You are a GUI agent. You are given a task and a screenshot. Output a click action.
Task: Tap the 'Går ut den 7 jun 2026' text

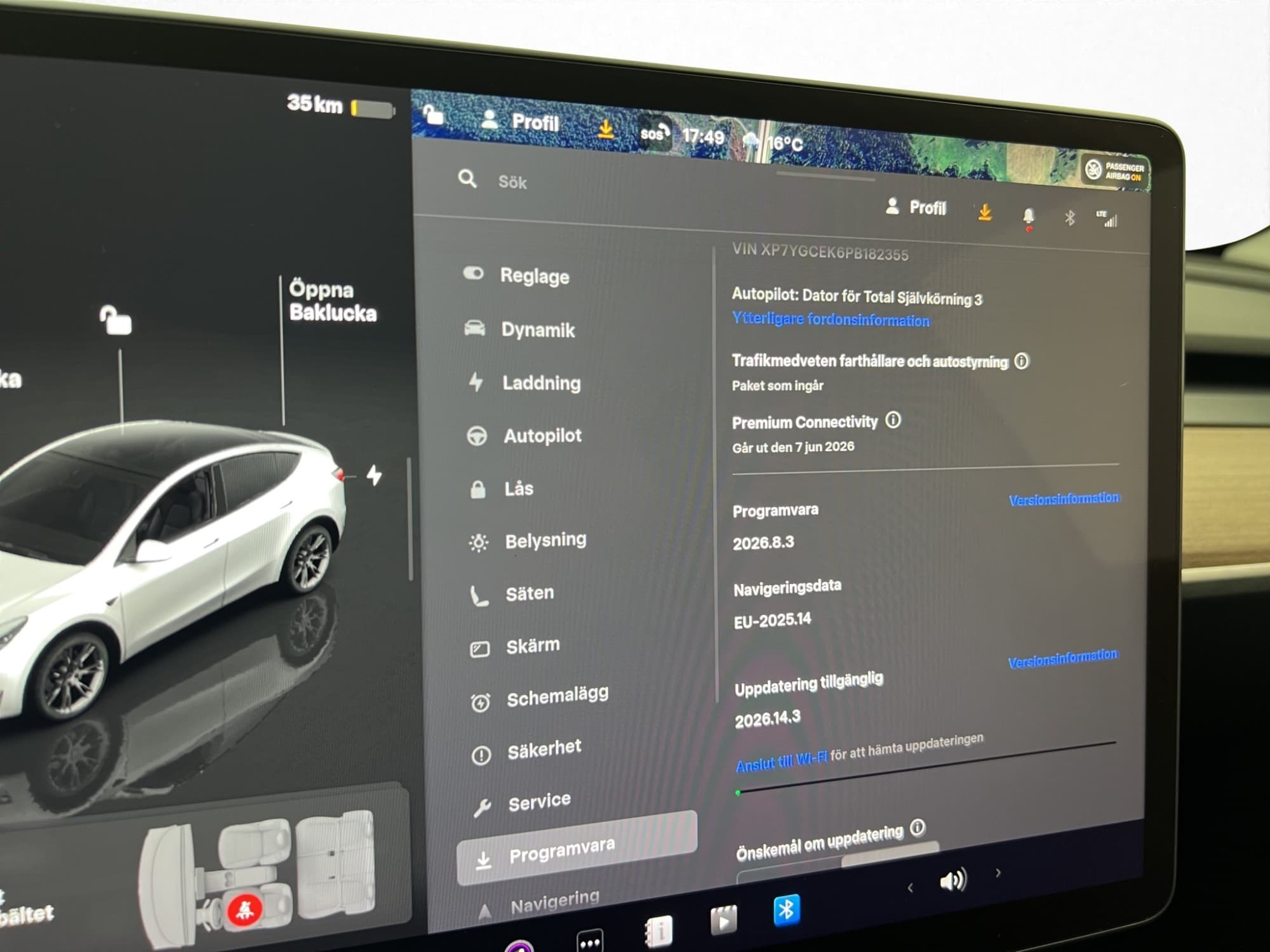click(793, 447)
